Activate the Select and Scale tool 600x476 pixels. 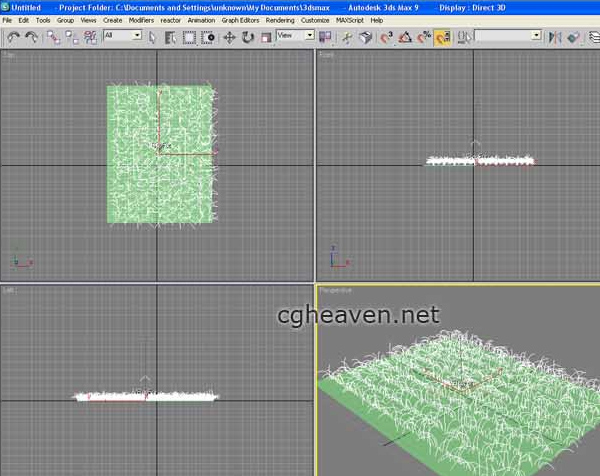[266, 37]
